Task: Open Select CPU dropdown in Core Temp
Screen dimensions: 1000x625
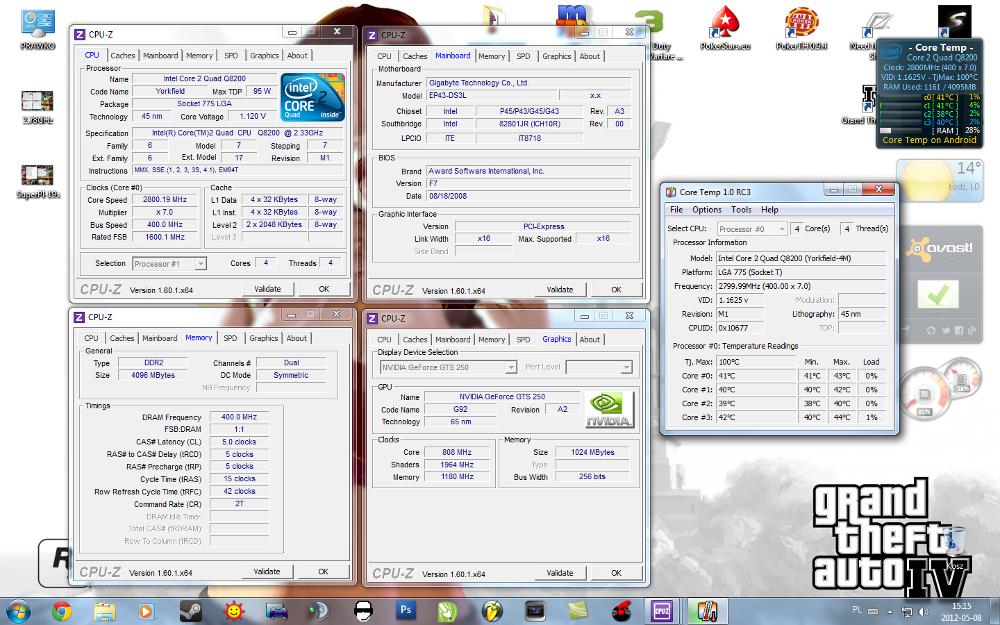Action: pyautogui.click(x=752, y=228)
